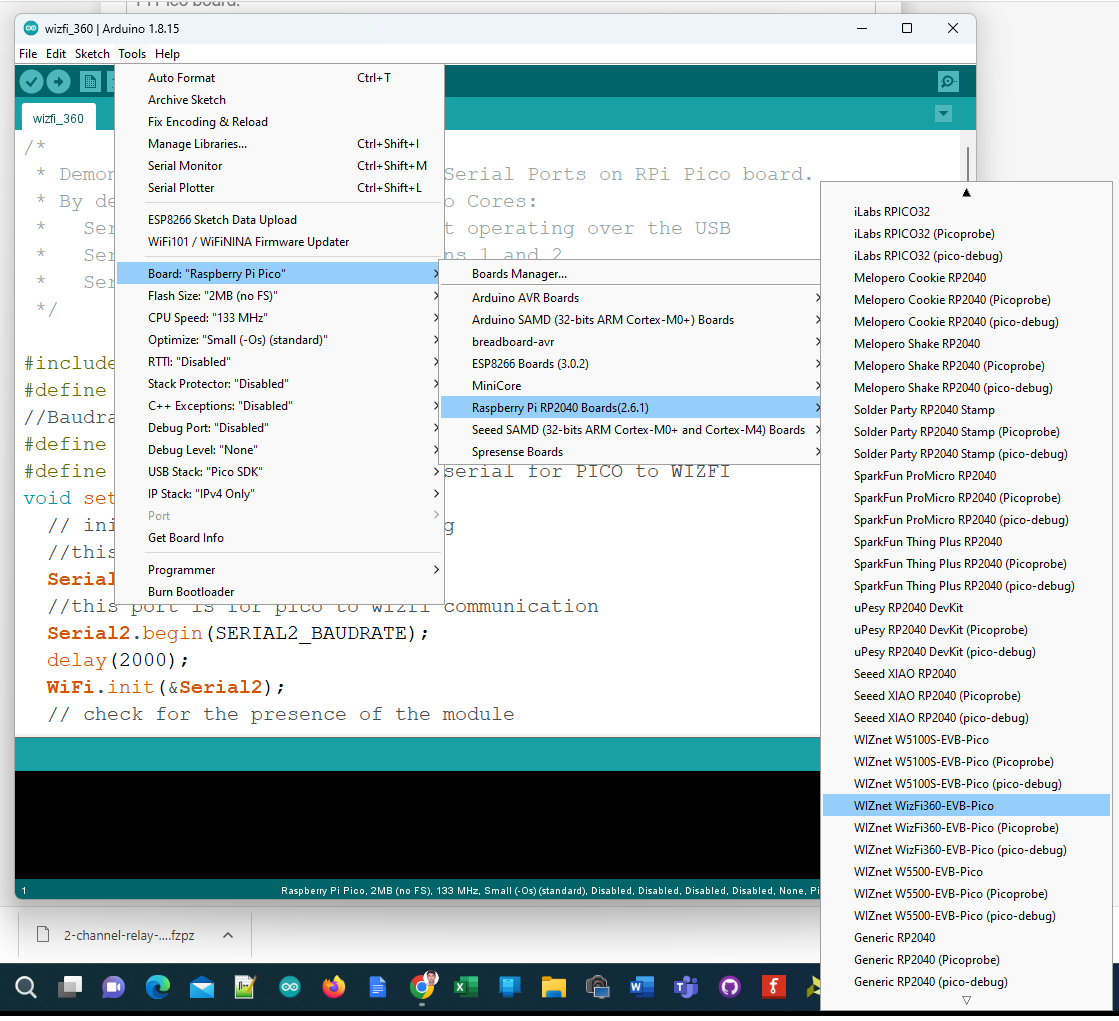Choose Boards Manager... from the submenu

coord(519,274)
